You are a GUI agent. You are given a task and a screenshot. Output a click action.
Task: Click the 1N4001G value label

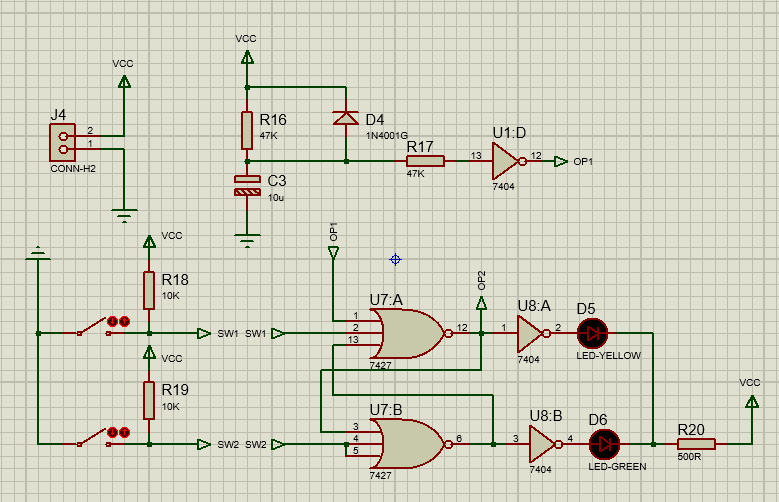tap(387, 136)
